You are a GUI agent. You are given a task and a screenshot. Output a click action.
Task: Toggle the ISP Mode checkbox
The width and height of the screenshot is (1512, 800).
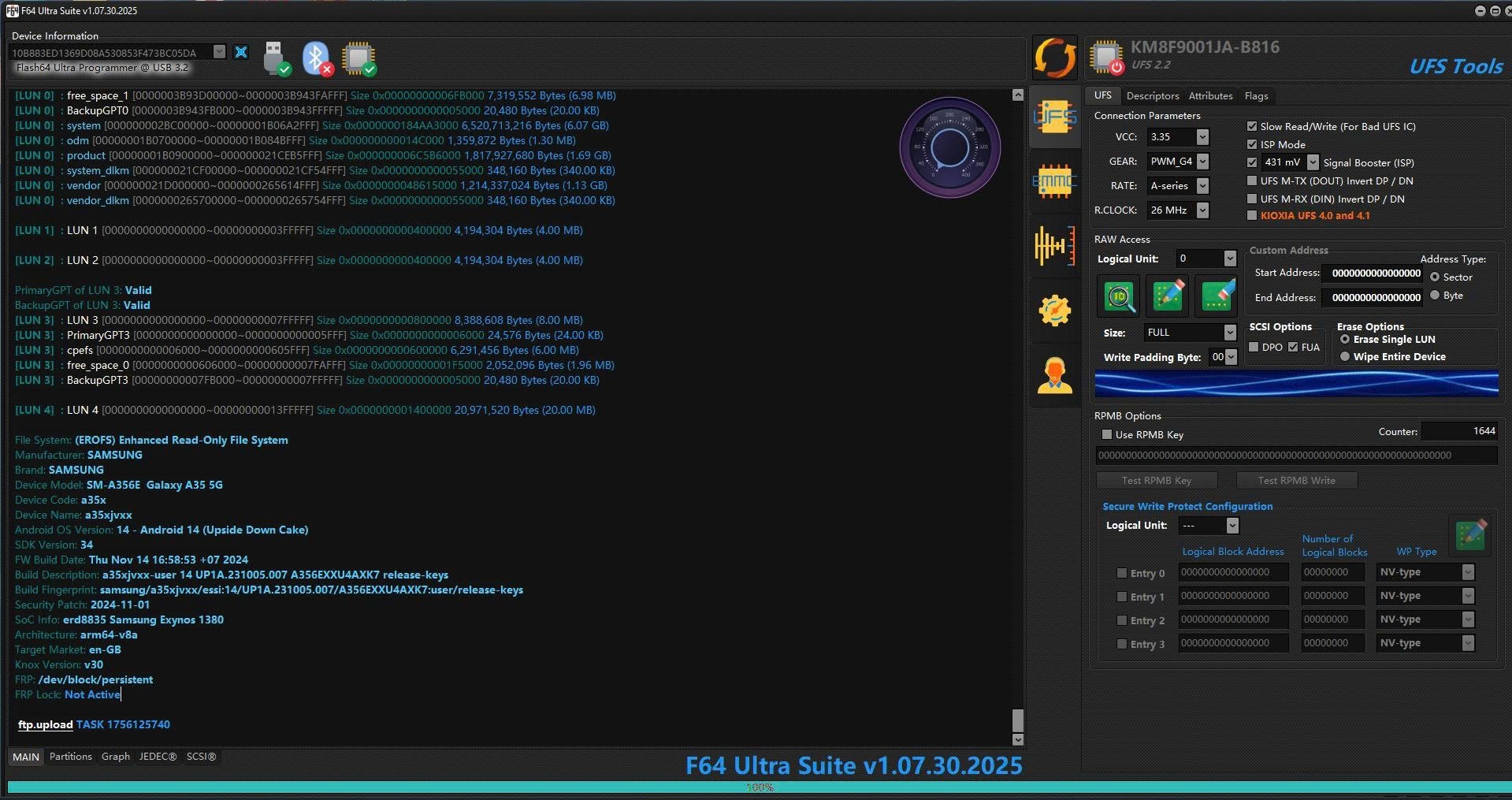point(1252,144)
